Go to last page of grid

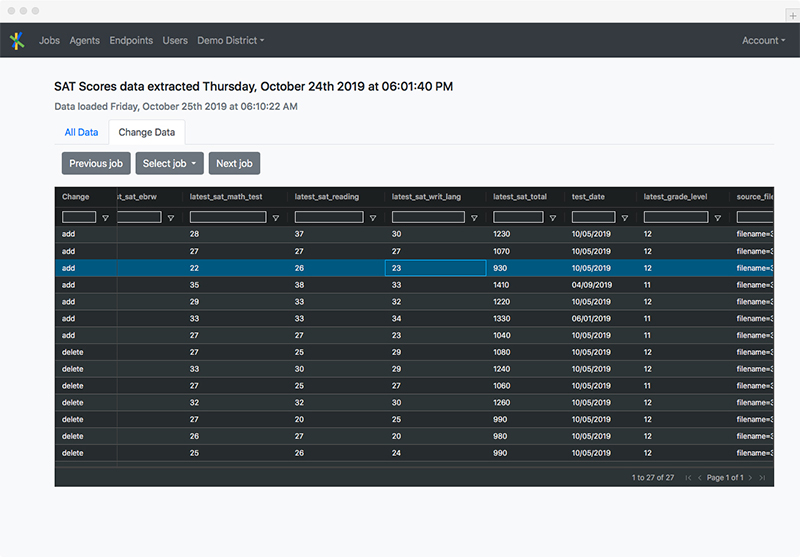[762, 478]
